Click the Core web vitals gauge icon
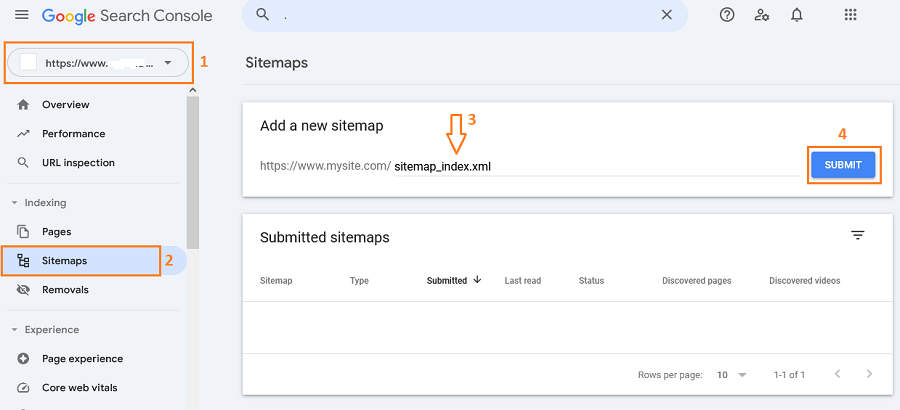Image resolution: width=900 pixels, height=410 pixels. [23, 388]
